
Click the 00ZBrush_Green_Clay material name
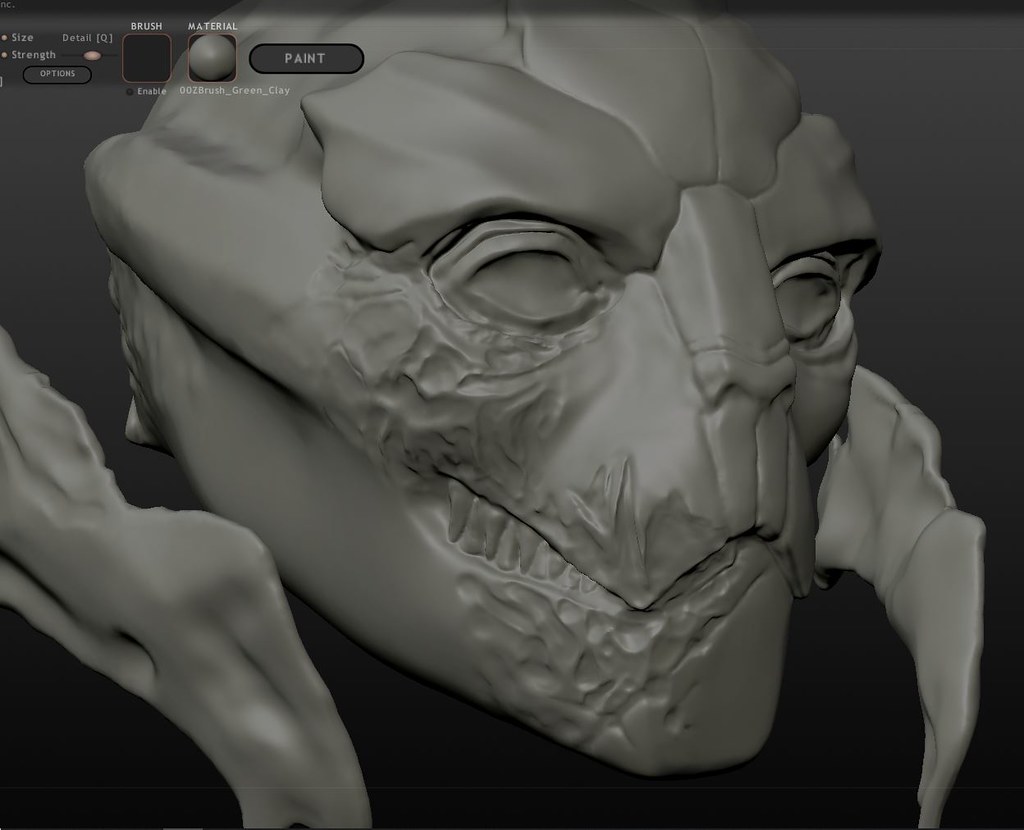click(x=235, y=90)
